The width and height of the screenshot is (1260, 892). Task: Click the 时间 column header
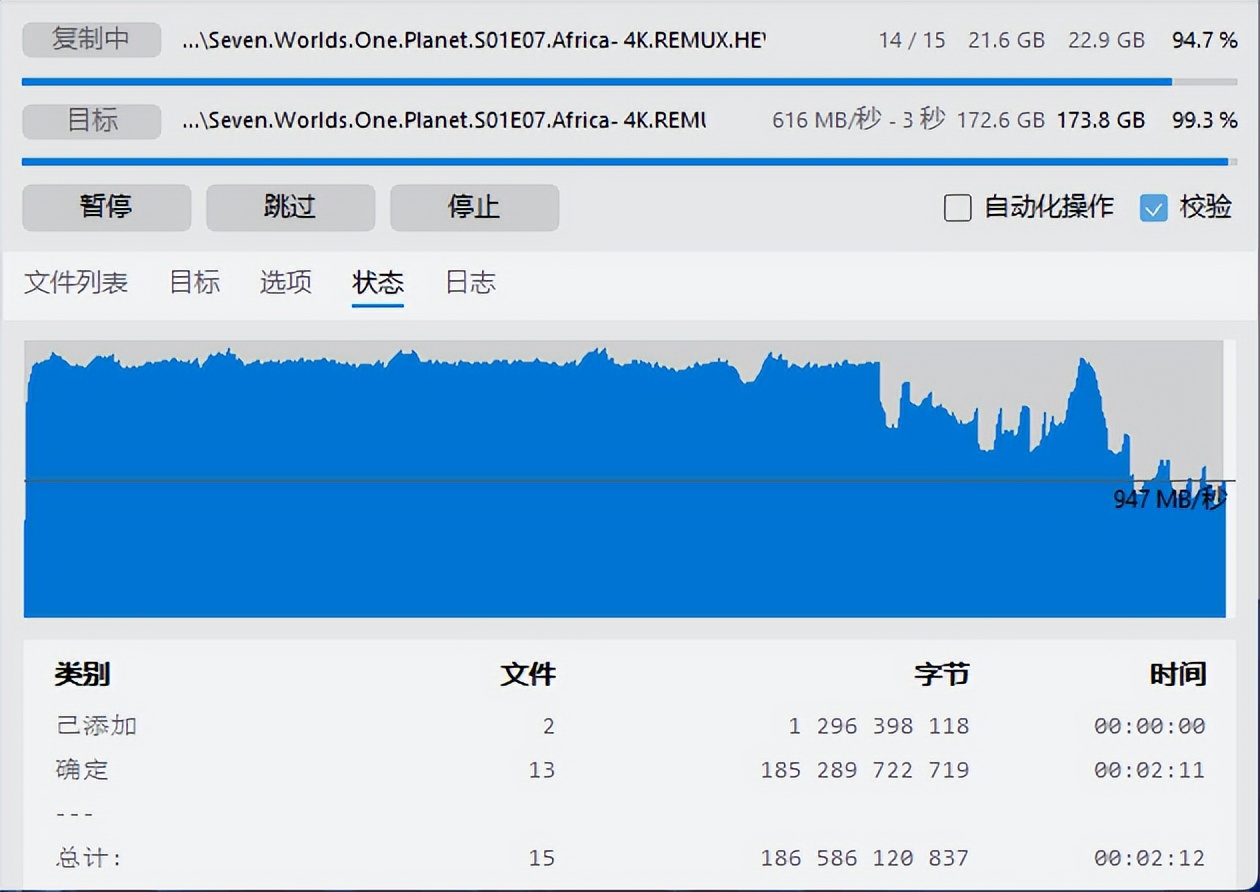pos(1178,674)
